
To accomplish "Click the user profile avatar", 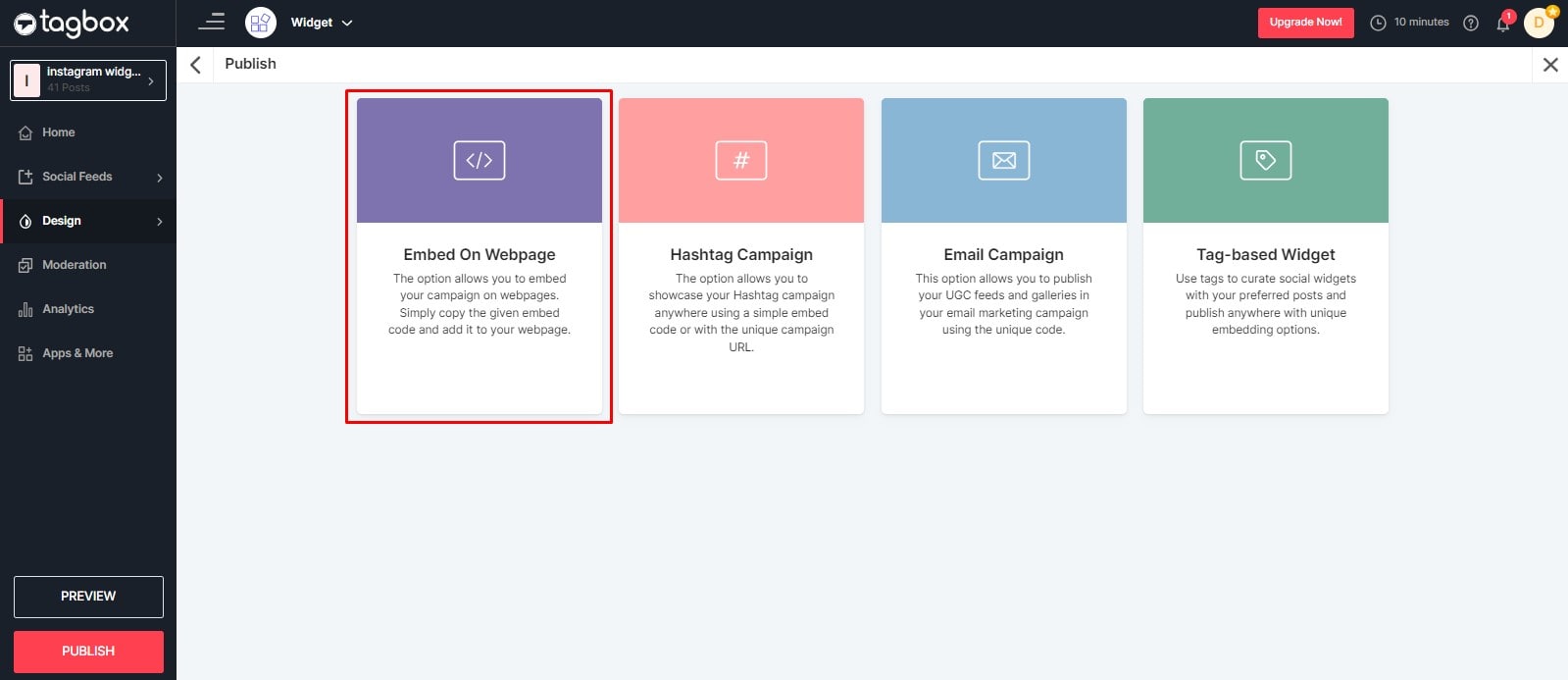I will point(1539,23).
